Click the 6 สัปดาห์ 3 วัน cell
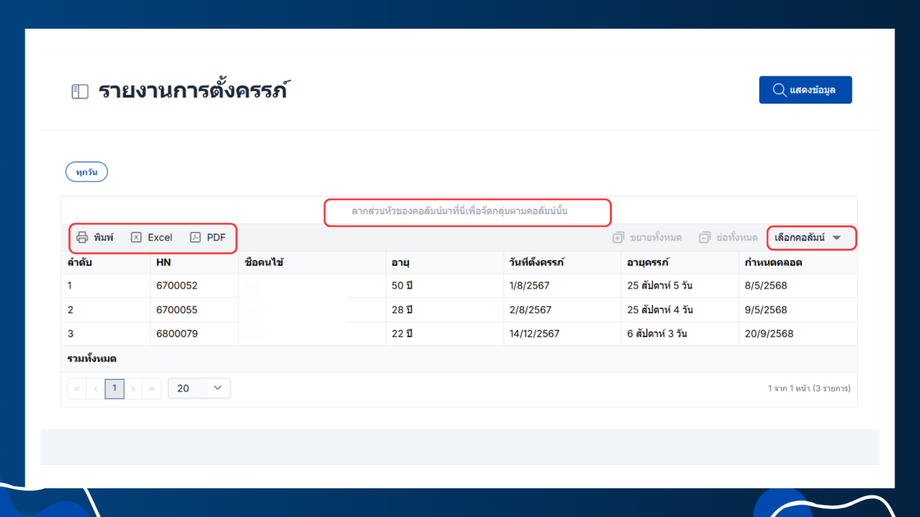The width and height of the screenshot is (920, 517). click(679, 334)
